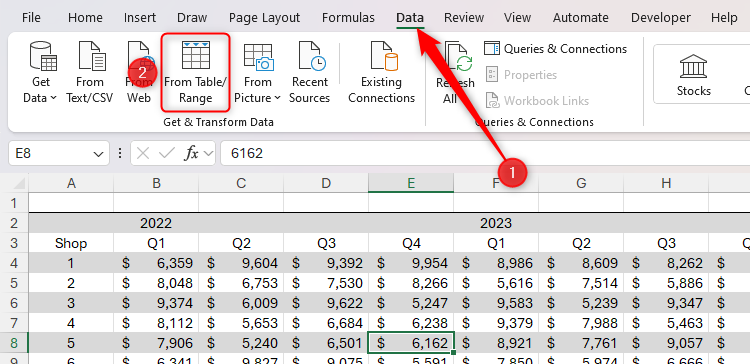Click cell with value 6,359

pos(156,263)
